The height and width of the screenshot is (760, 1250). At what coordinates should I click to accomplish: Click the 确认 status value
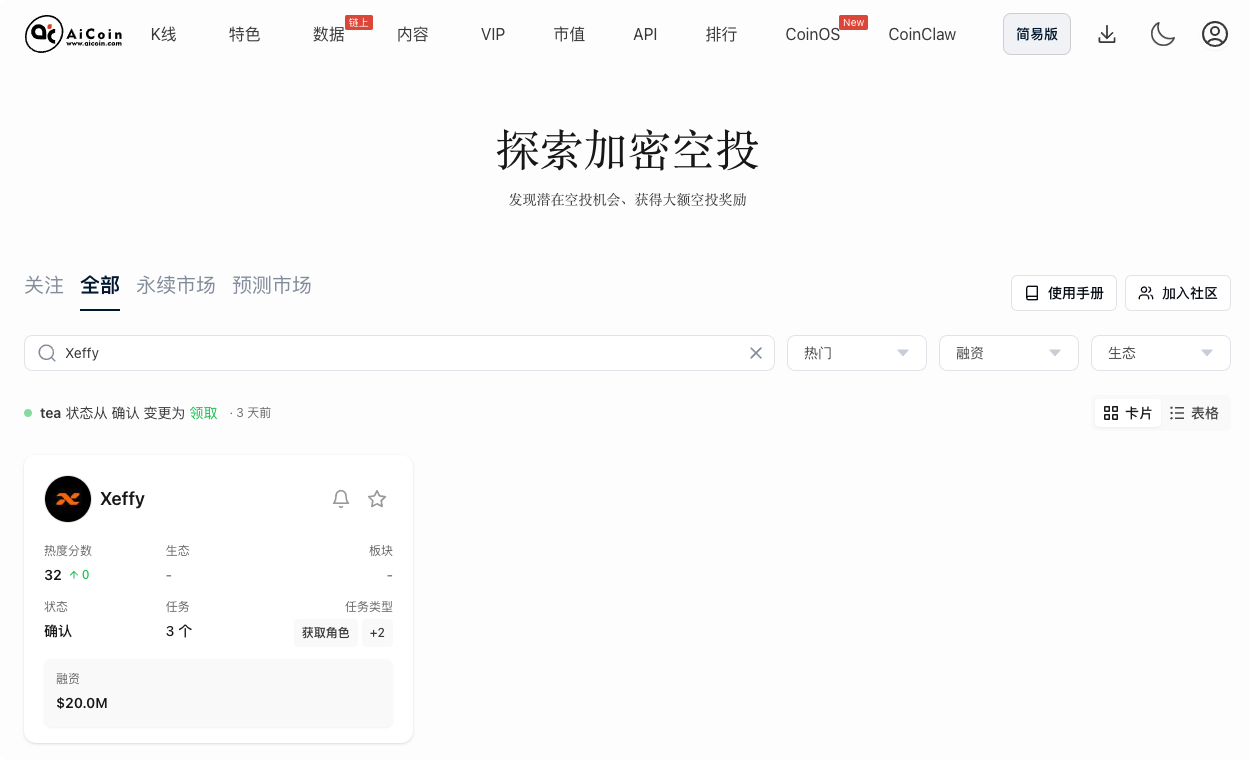click(x=58, y=631)
